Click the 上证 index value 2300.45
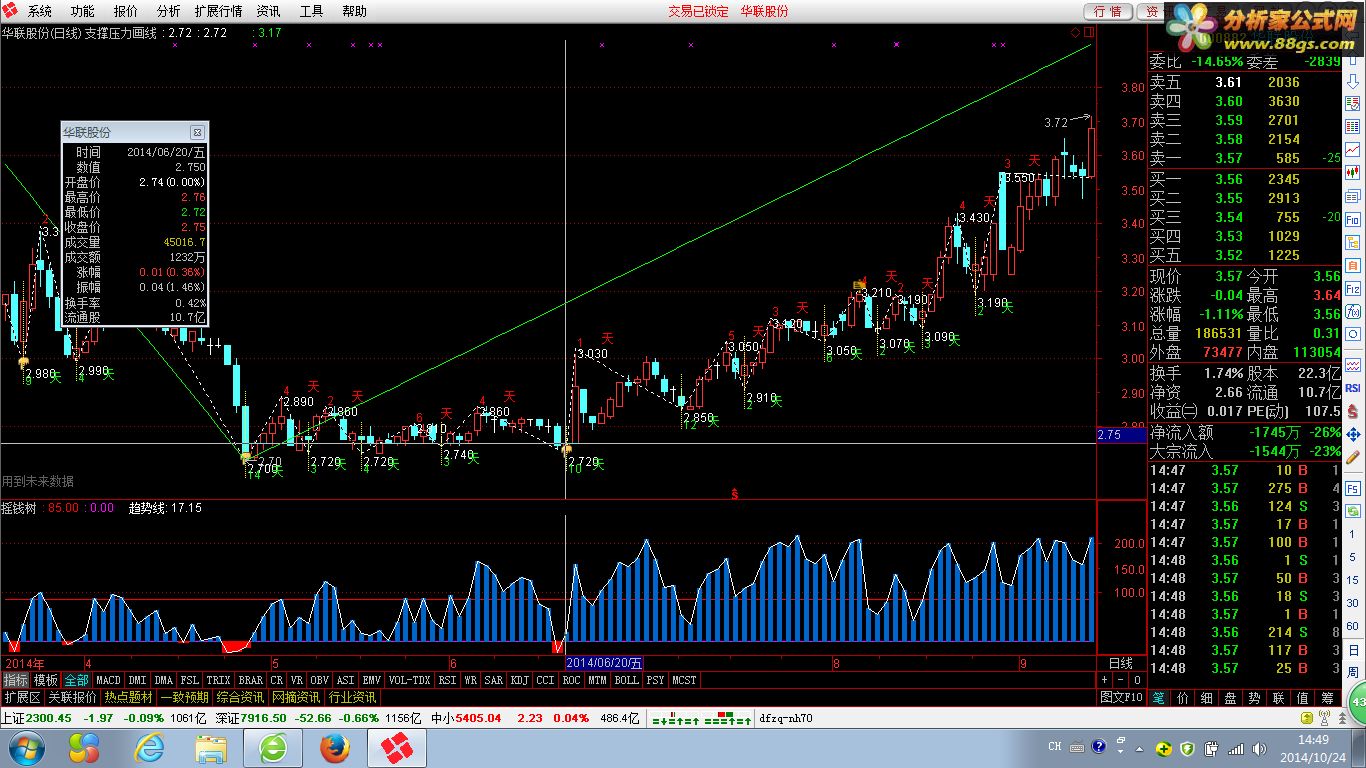Viewport: 1366px width, 768px height. click(49, 717)
